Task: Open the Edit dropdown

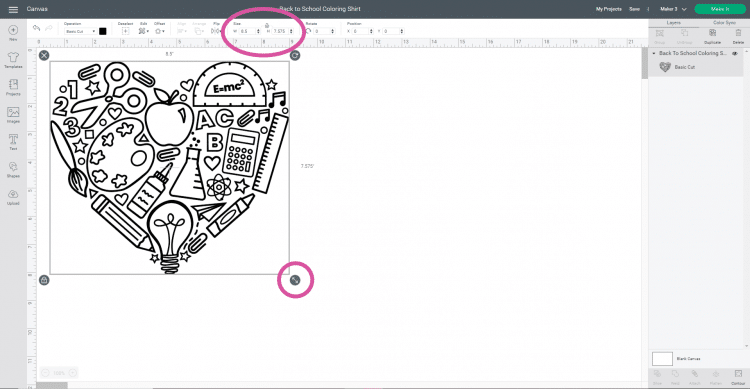Action: click(x=143, y=31)
